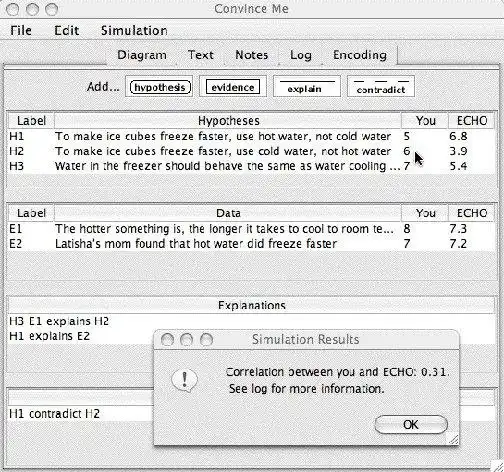Click the 'See log for more information.' text
504x472 pixels.
306,389
